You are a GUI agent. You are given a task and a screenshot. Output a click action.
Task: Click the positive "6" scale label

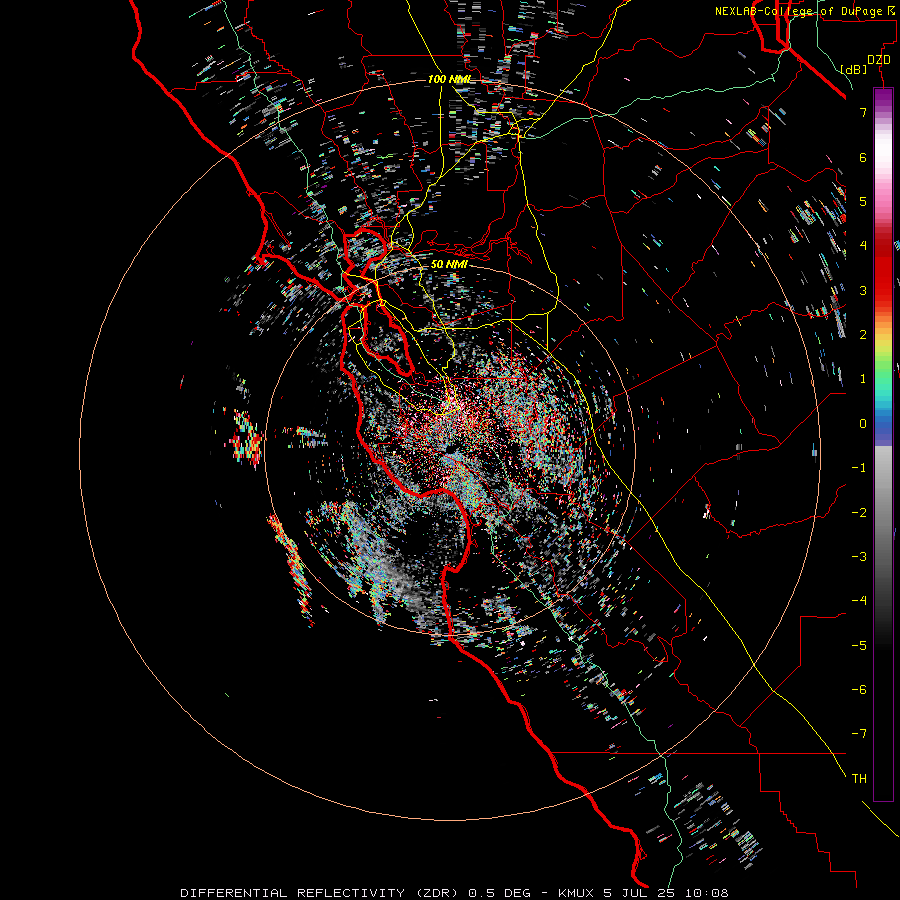(x=863, y=157)
